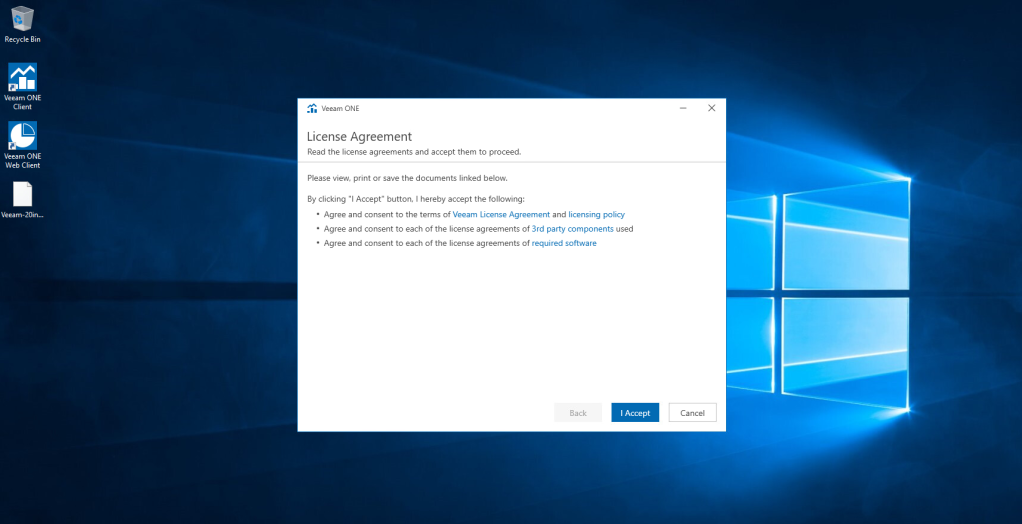Screen dimensions: 1022x524
Task: Minimize the Veeam ONE installer window
Action: [683, 108]
